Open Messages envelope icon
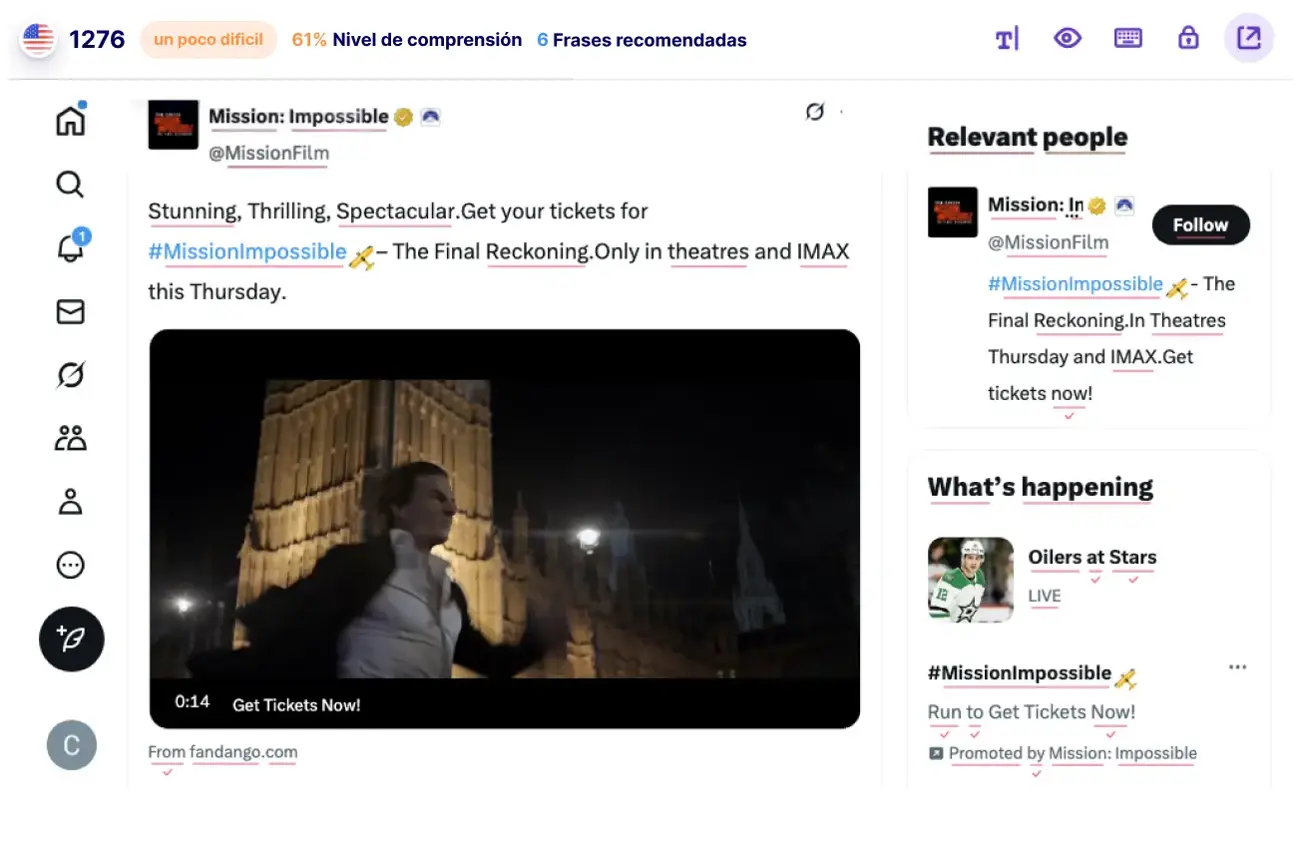1302x844 pixels. 70,312
